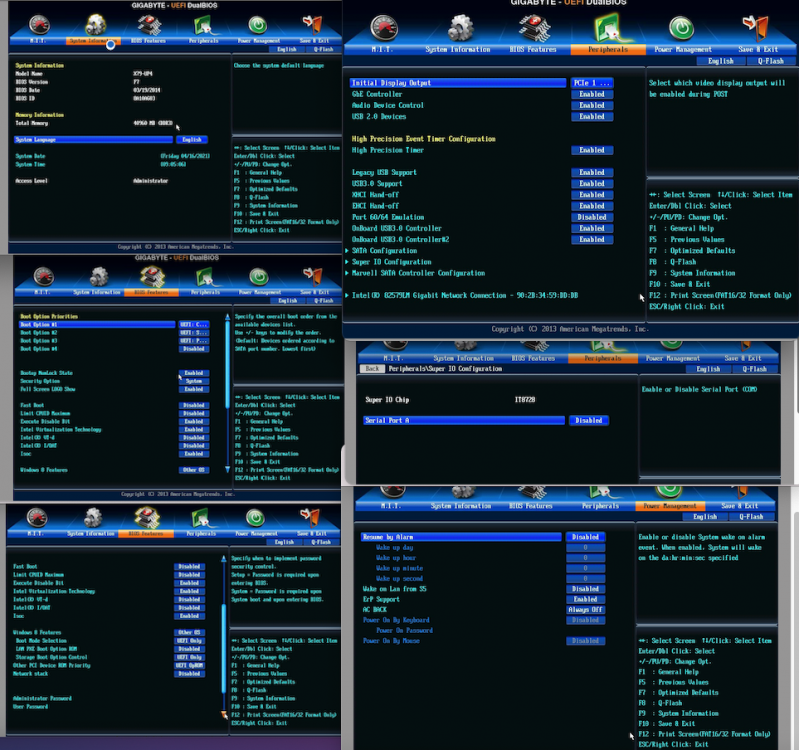Image resolution: width=799 pixels, height=750 pixels.
Task: Click scrollbar thumb in Boot Option Priorities screen
Action: 227,364
